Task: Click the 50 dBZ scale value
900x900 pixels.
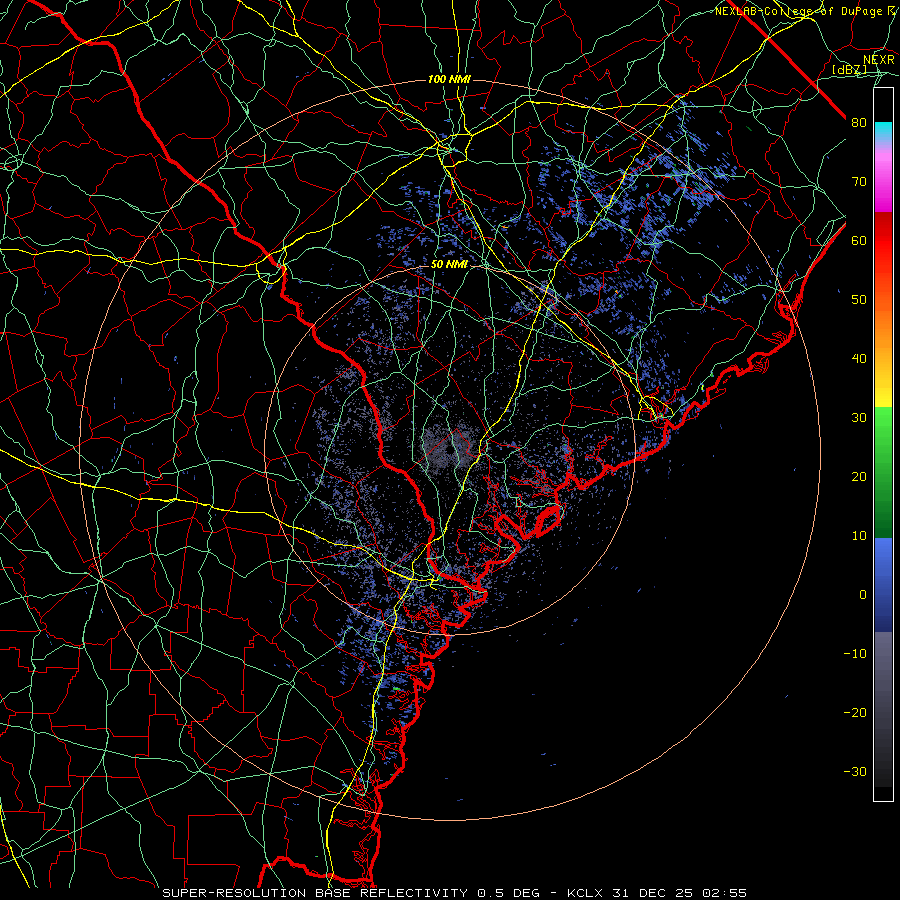Action: point(859,300)
